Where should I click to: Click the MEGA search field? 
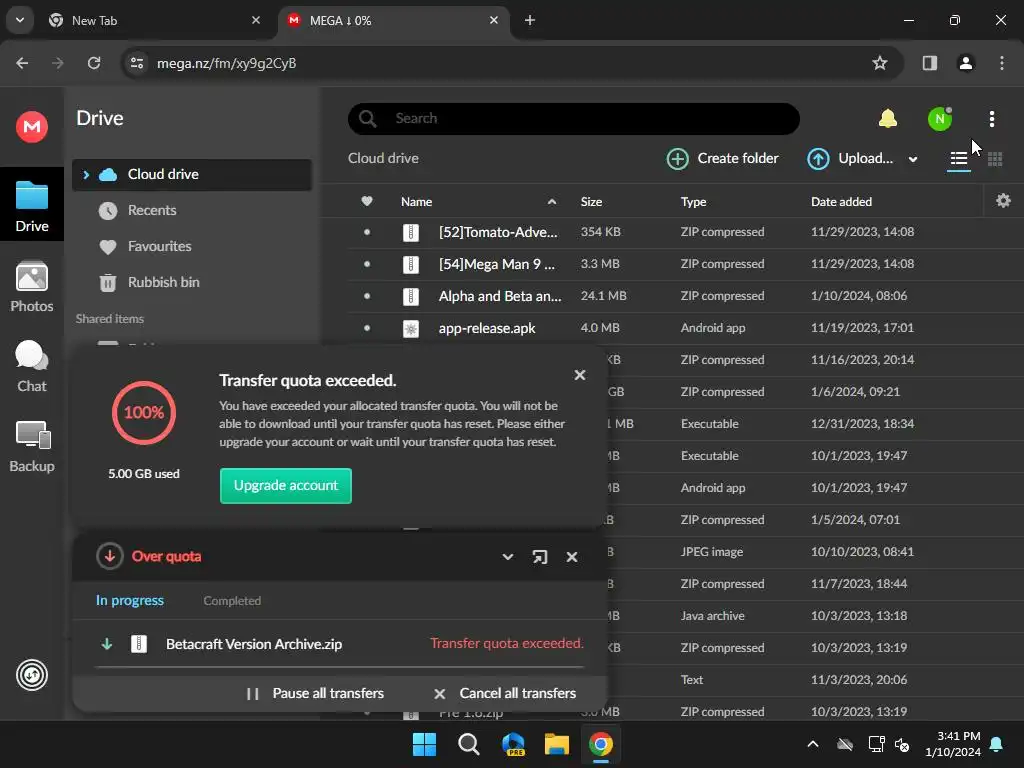573,118
